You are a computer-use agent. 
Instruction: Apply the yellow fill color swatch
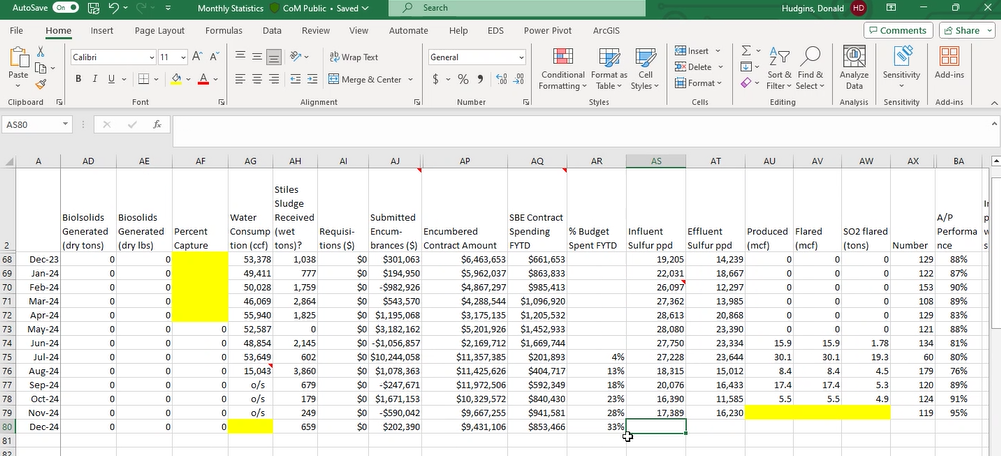click(x=176, y=79)
